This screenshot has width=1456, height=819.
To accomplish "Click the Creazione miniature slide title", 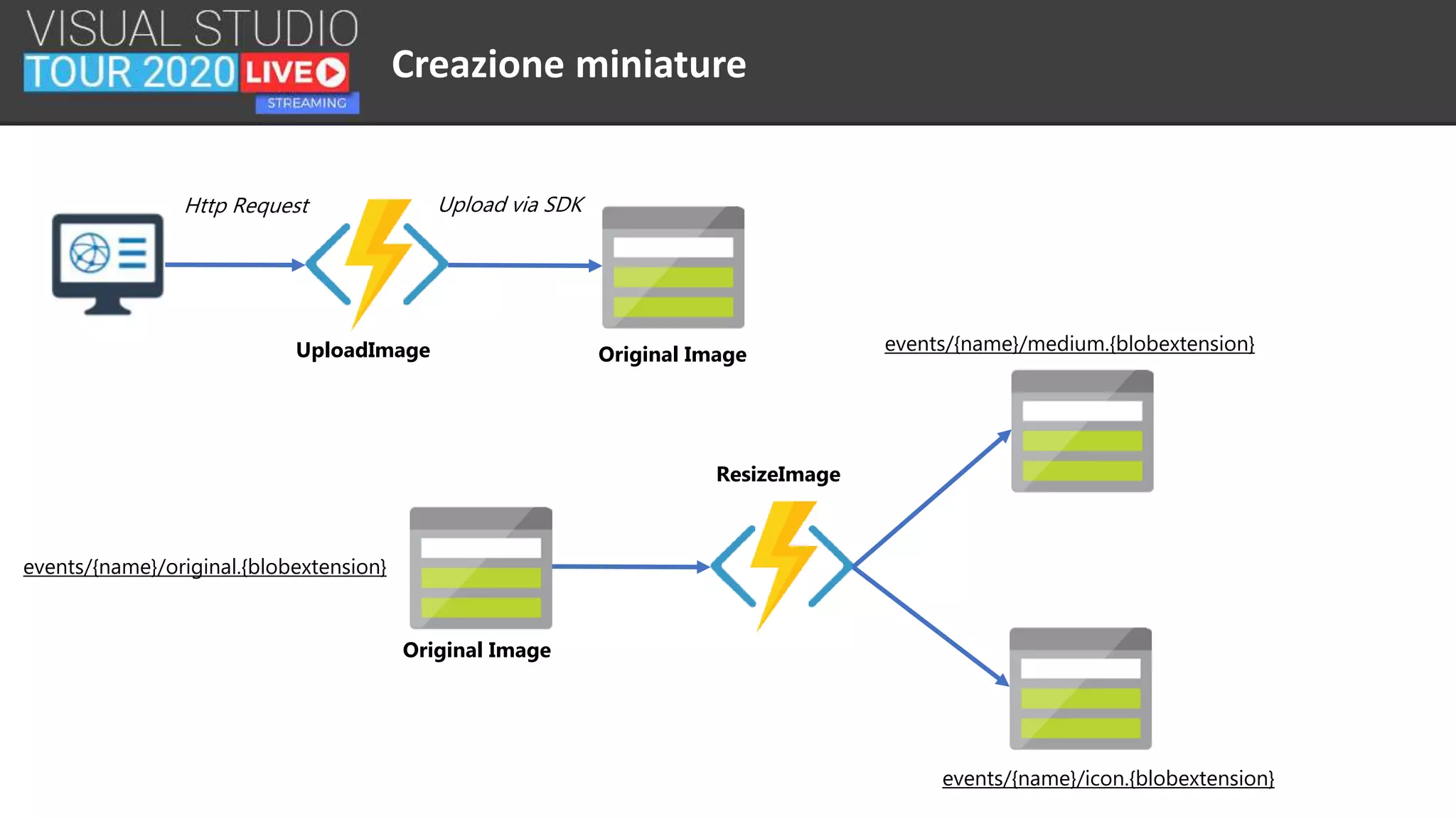I will 569,65.
